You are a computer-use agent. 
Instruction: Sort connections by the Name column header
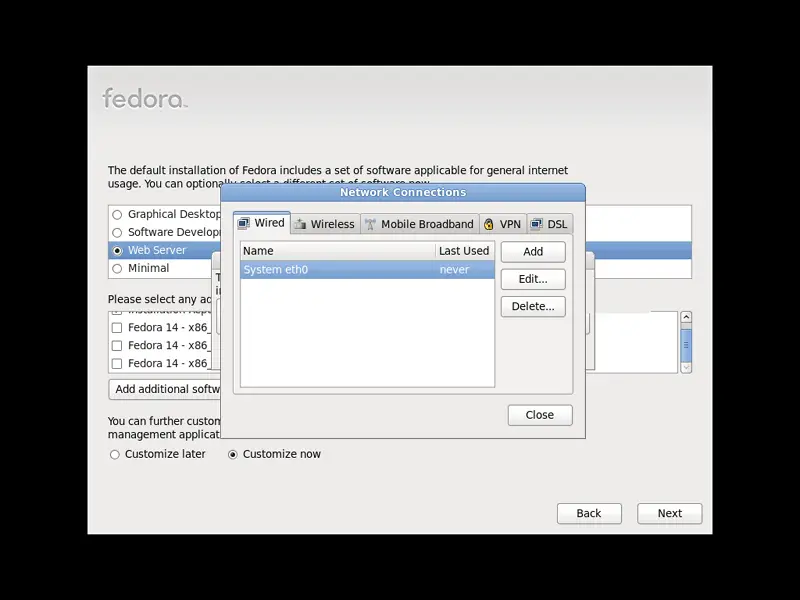coord(337,251)
